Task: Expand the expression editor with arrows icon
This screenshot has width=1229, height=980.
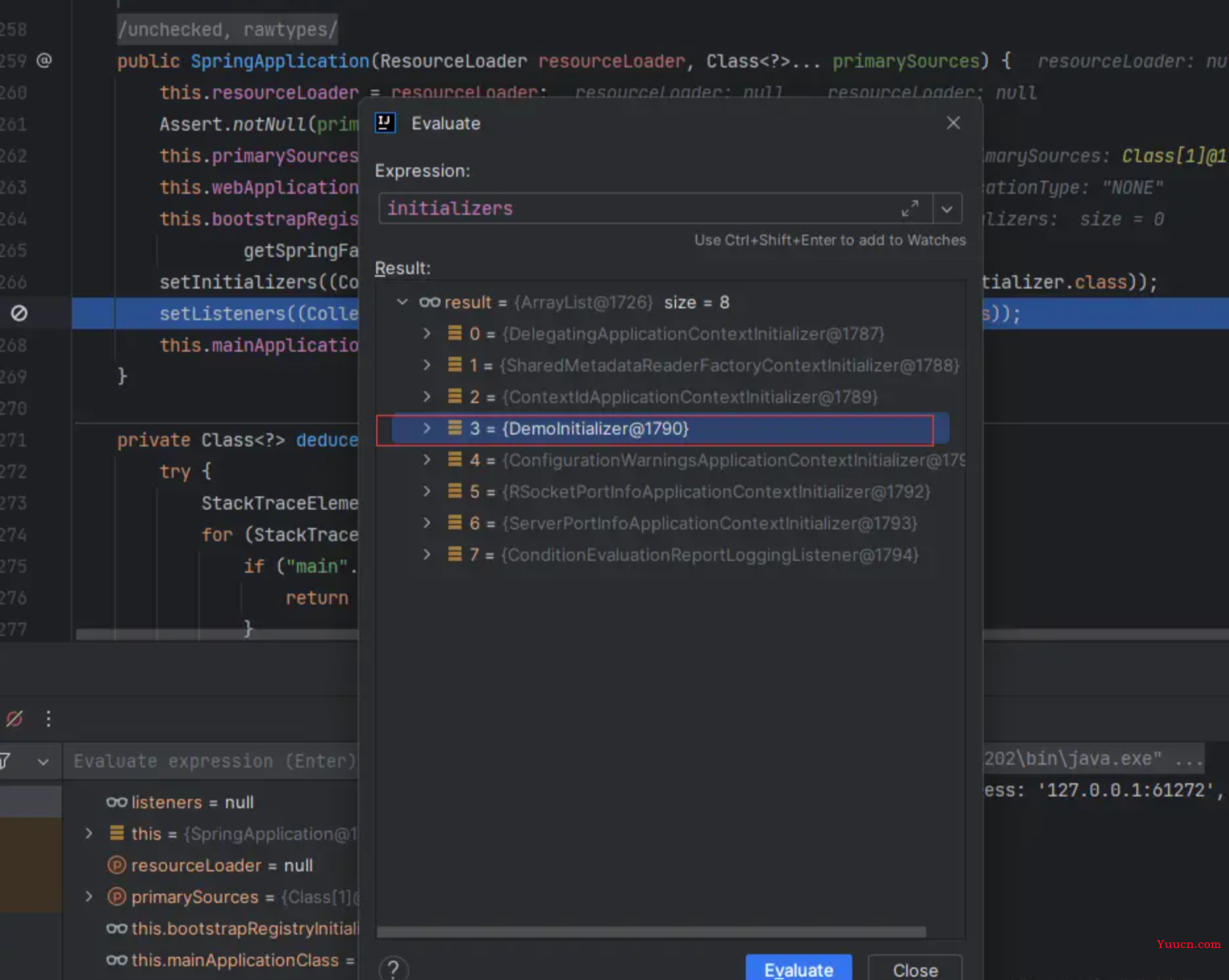Action: coord(910,208)
